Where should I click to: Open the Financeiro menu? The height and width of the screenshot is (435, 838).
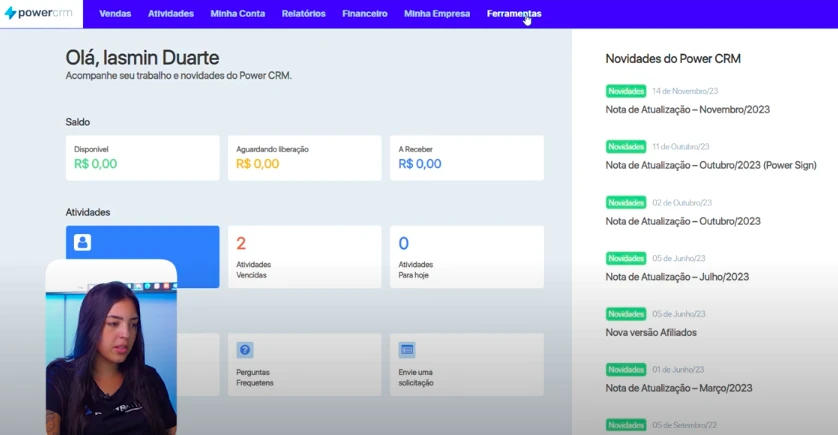tap(364, 14)
